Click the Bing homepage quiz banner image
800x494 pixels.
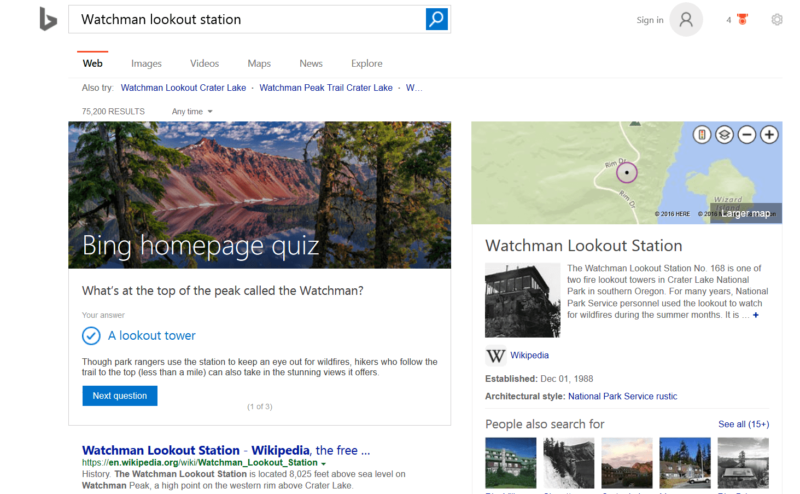point(260,195)
